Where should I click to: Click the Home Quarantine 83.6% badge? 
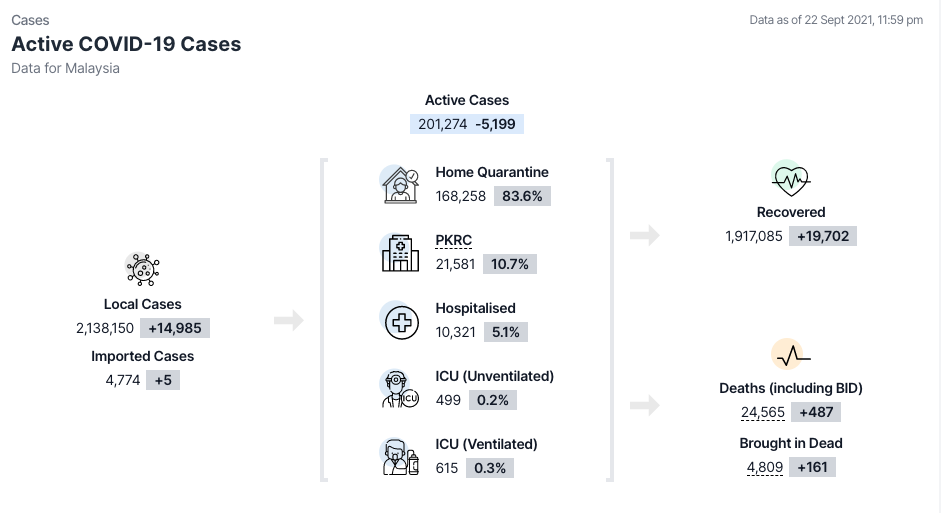click(x=522, y=196)
